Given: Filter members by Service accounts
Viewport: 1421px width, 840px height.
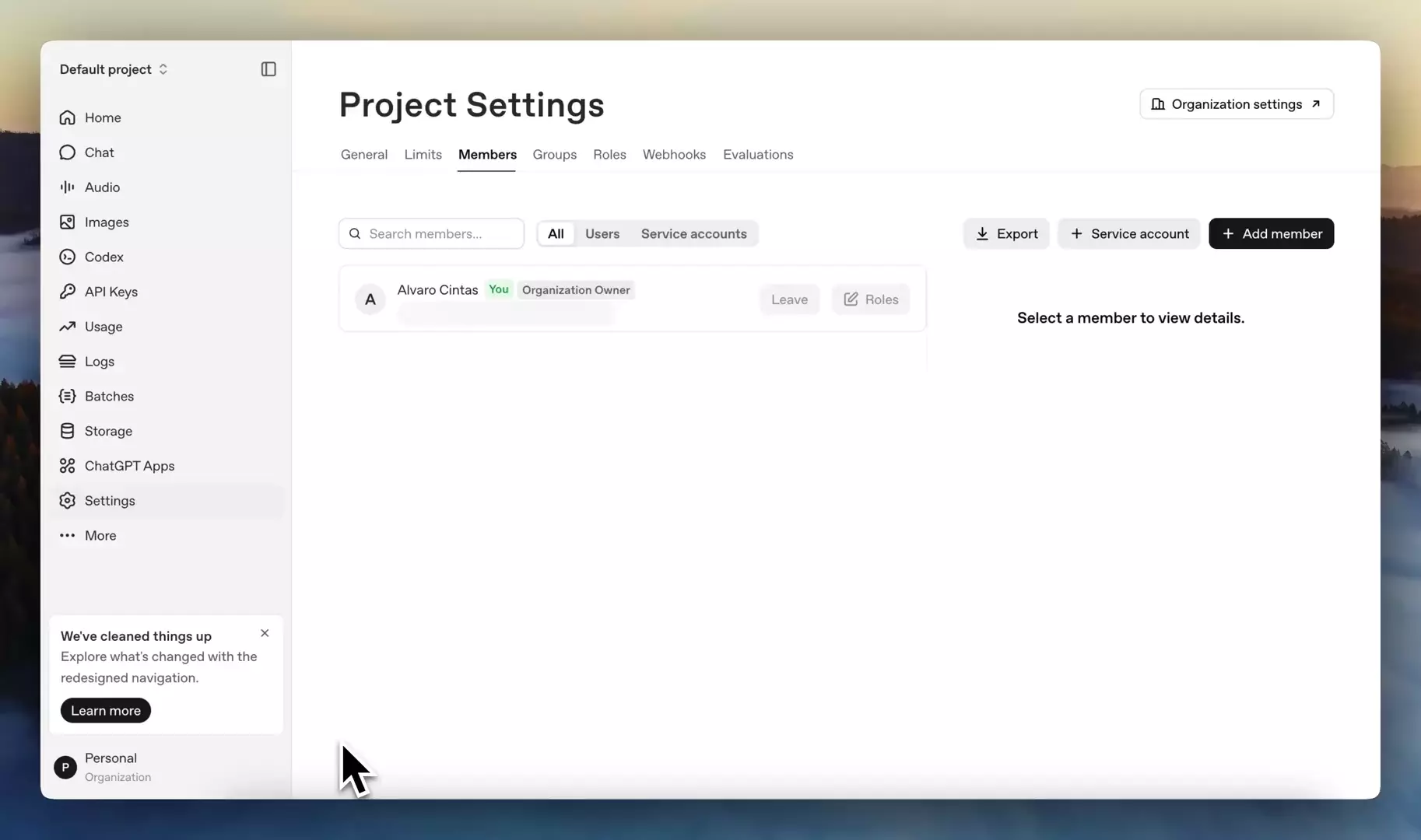Looking at the screenshot, I should click(x=693, y=233).
